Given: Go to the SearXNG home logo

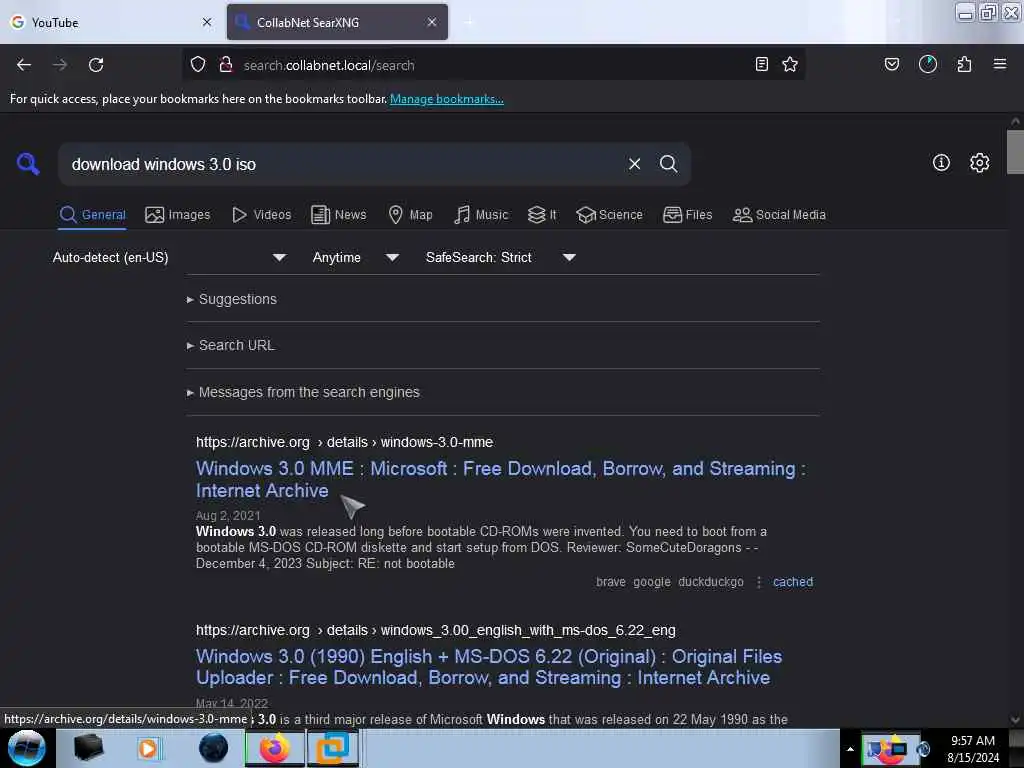Looking at the screenshot, I should point(28,163).
